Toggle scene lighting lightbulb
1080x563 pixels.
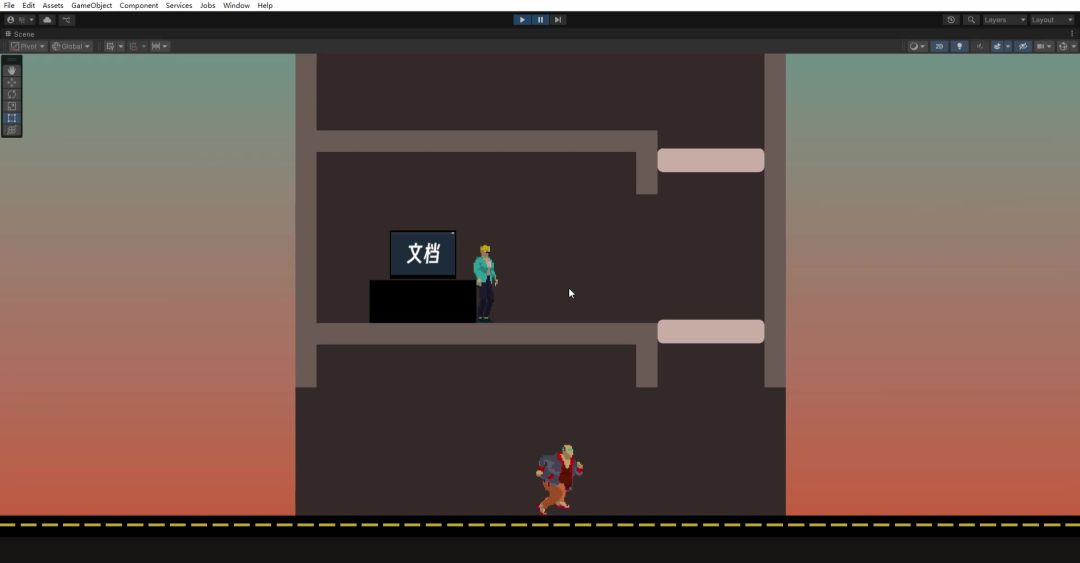coord(959,46)
